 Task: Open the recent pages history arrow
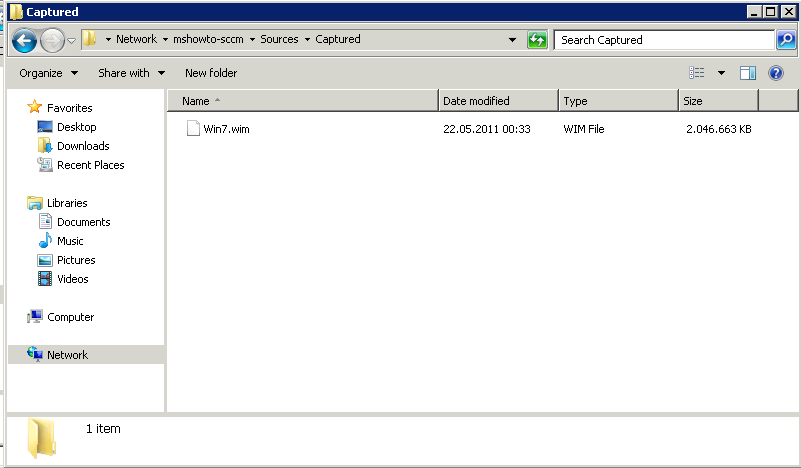point(72,40)
